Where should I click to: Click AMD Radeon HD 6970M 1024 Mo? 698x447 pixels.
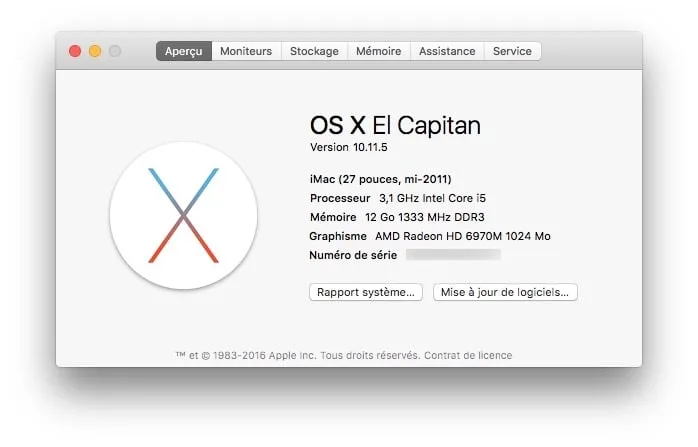[463, 236]
